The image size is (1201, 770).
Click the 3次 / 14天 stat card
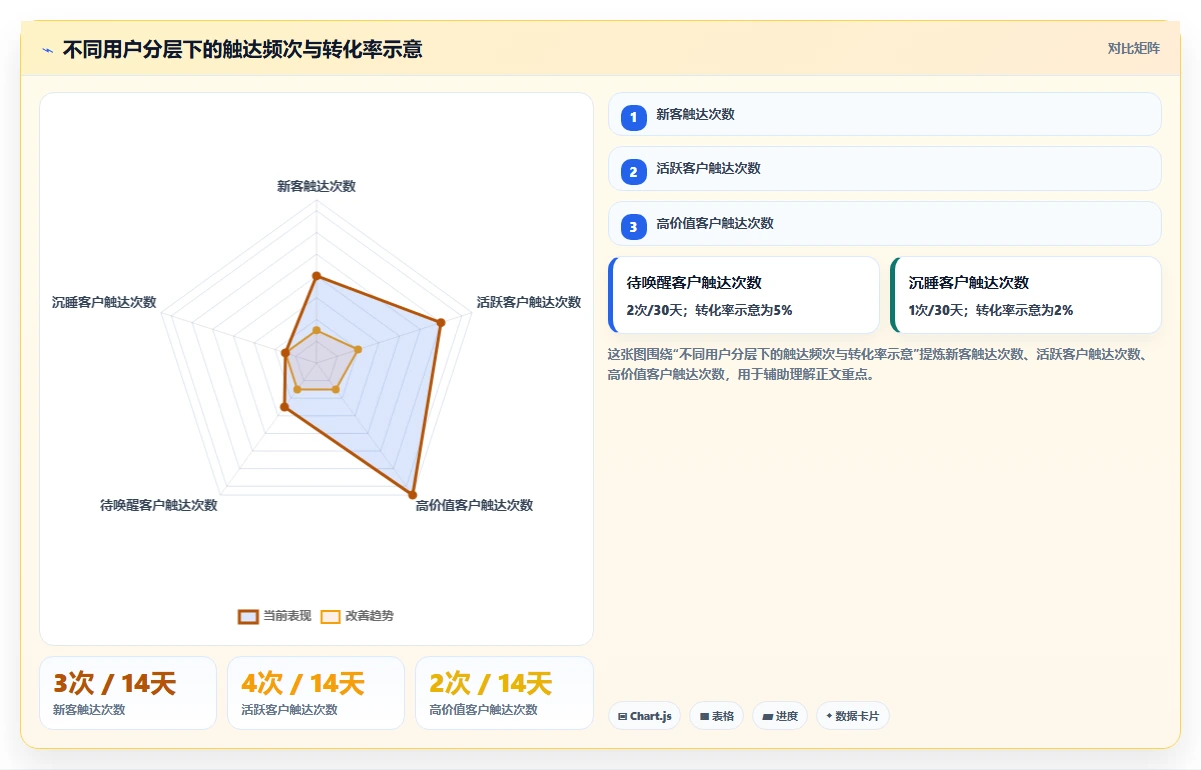(128, 693)
